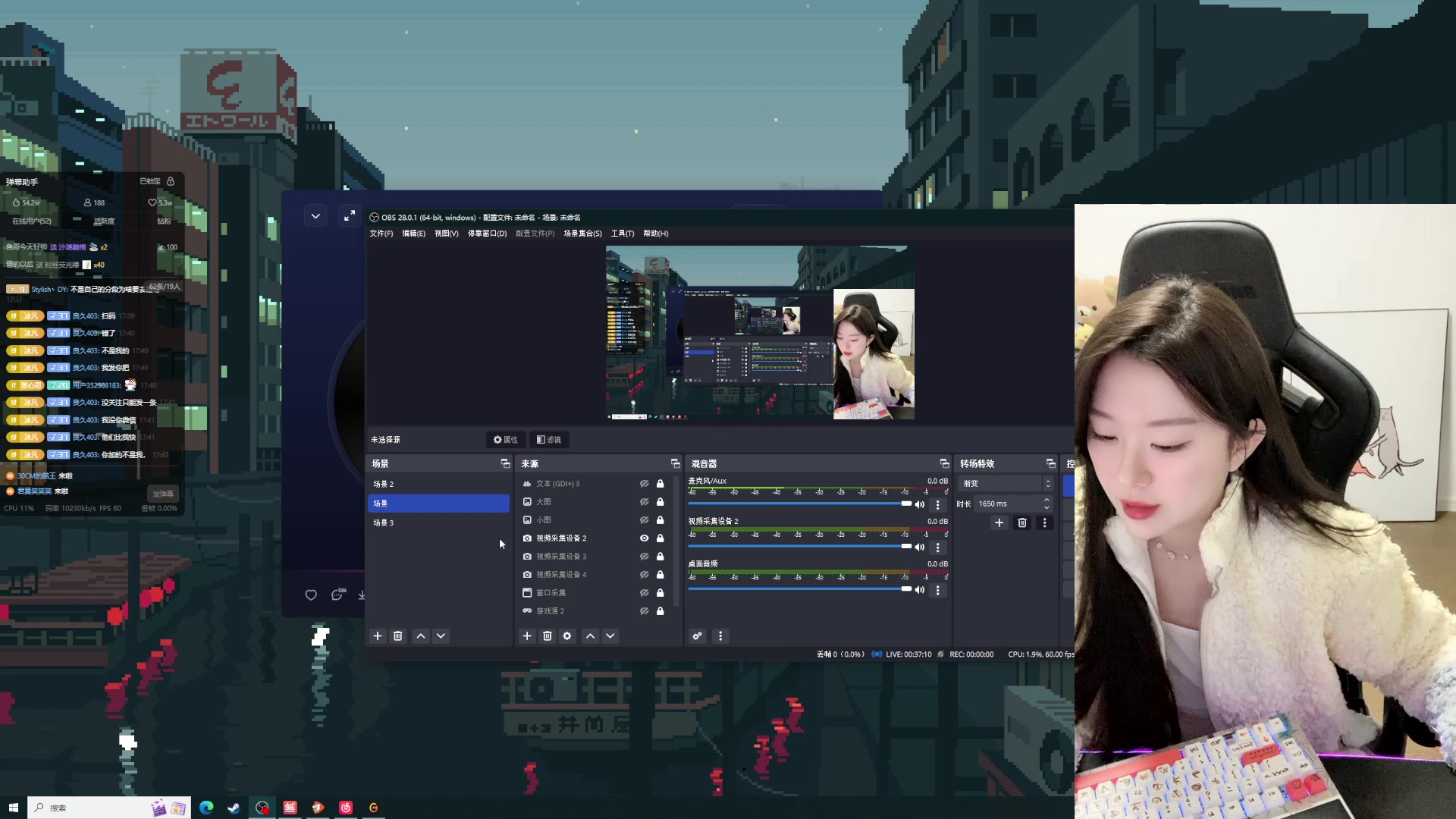Click the 滤镜 filters button
1456x819 pixels.
coord(549,440)
